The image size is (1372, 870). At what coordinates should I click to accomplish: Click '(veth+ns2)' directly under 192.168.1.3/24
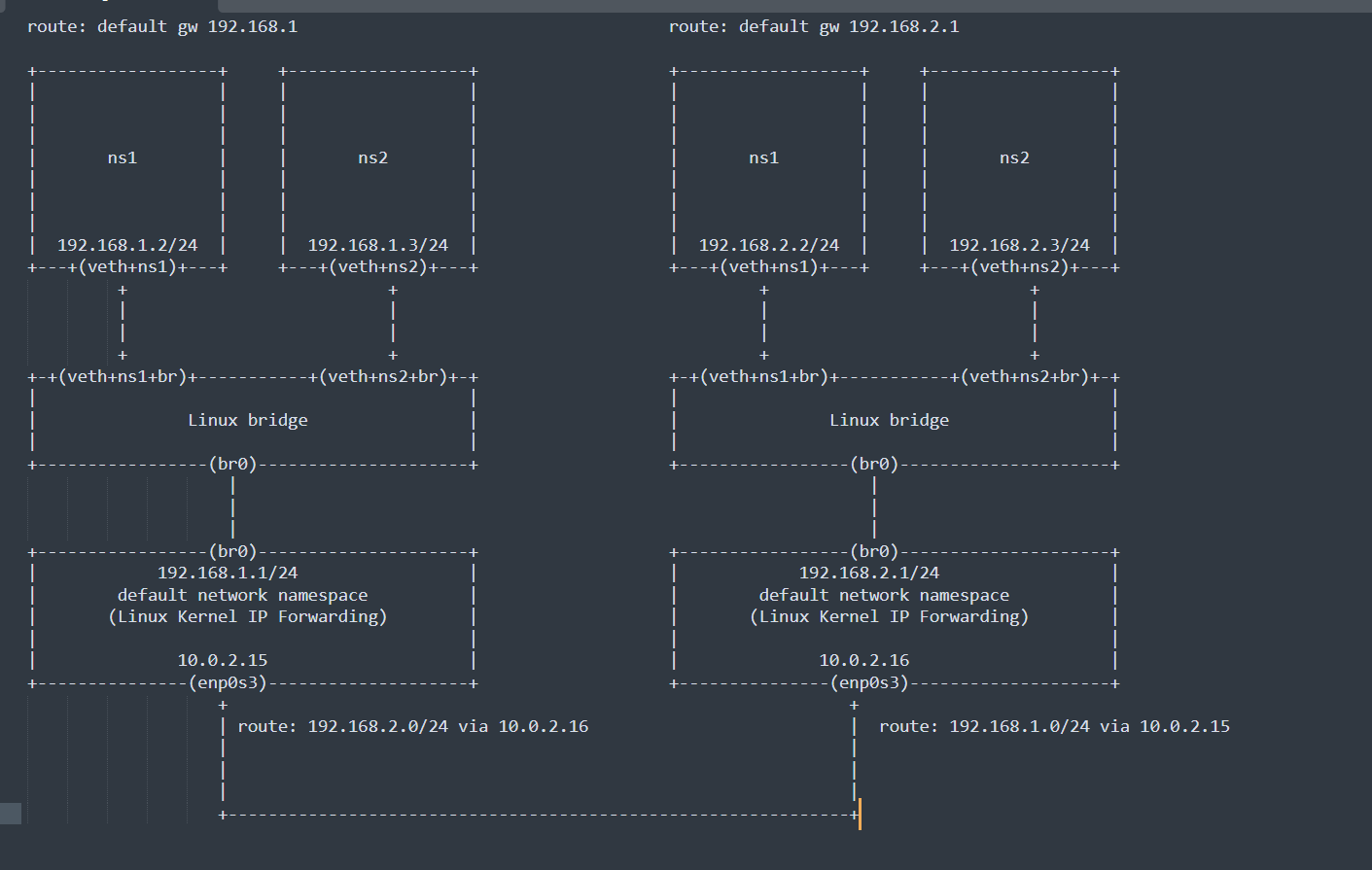(x=378, y=266)
